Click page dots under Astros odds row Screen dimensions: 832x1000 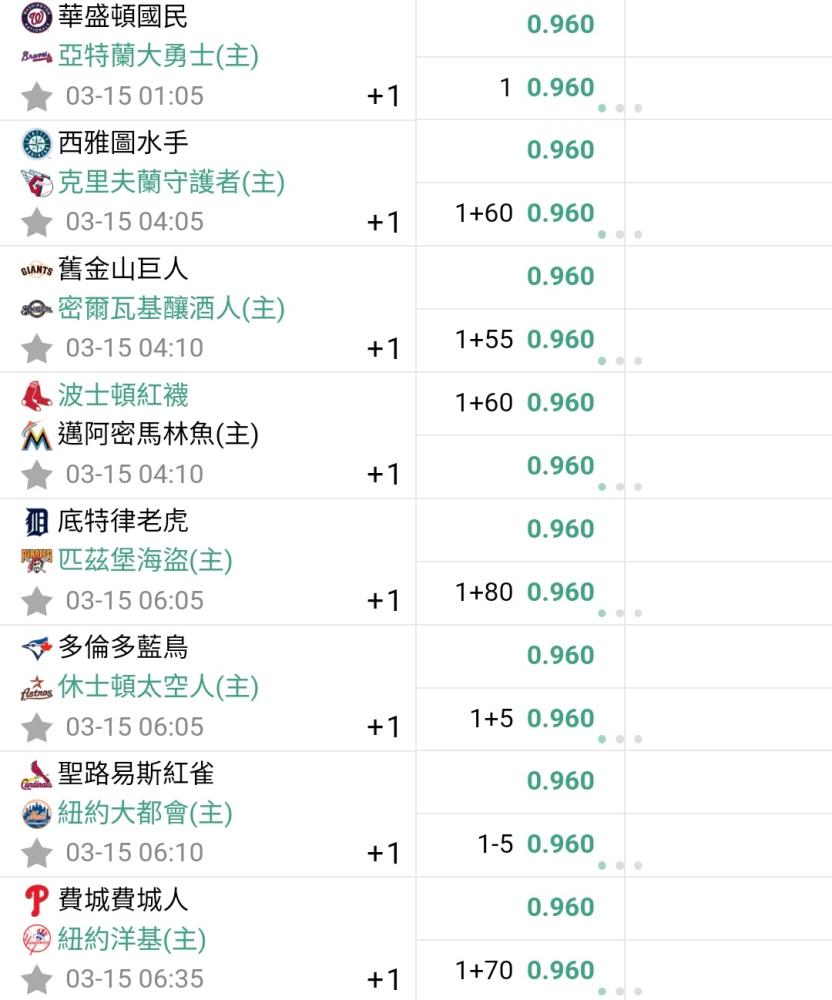pyautogui.click(x=620, y=739)
